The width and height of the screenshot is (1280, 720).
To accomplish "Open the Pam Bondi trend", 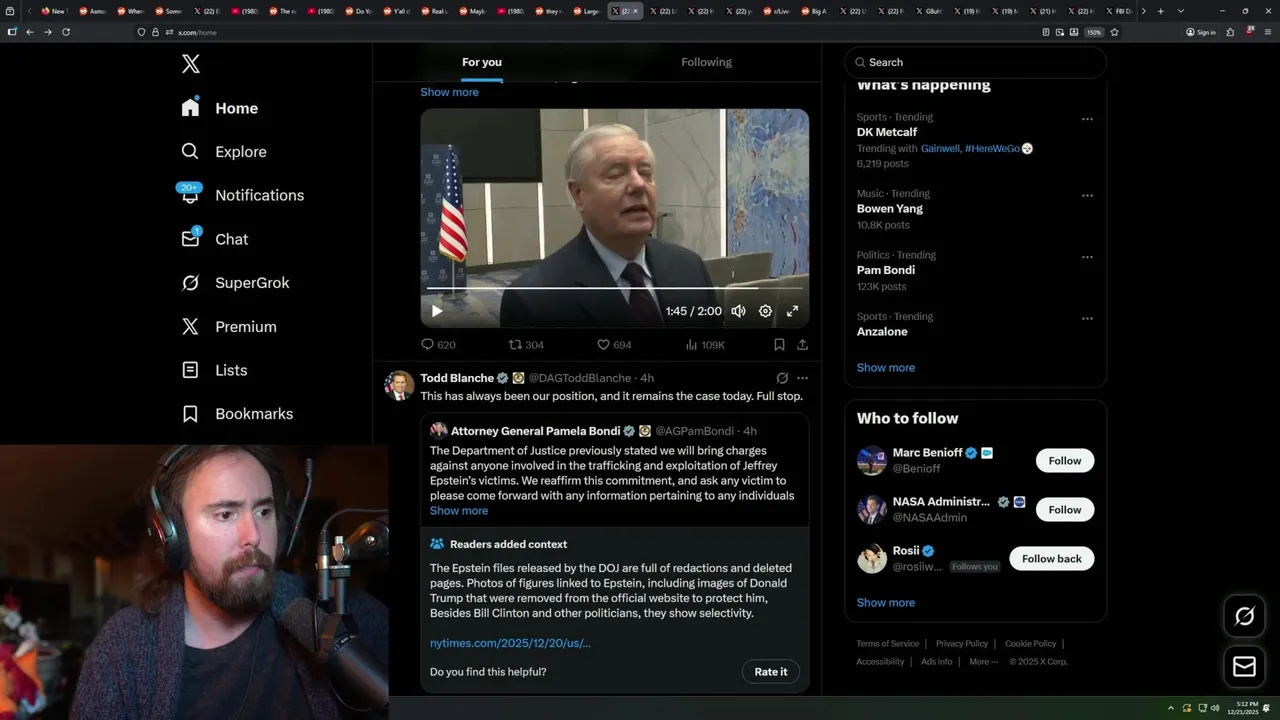I will pyautogui.click(x=886, y=270).
